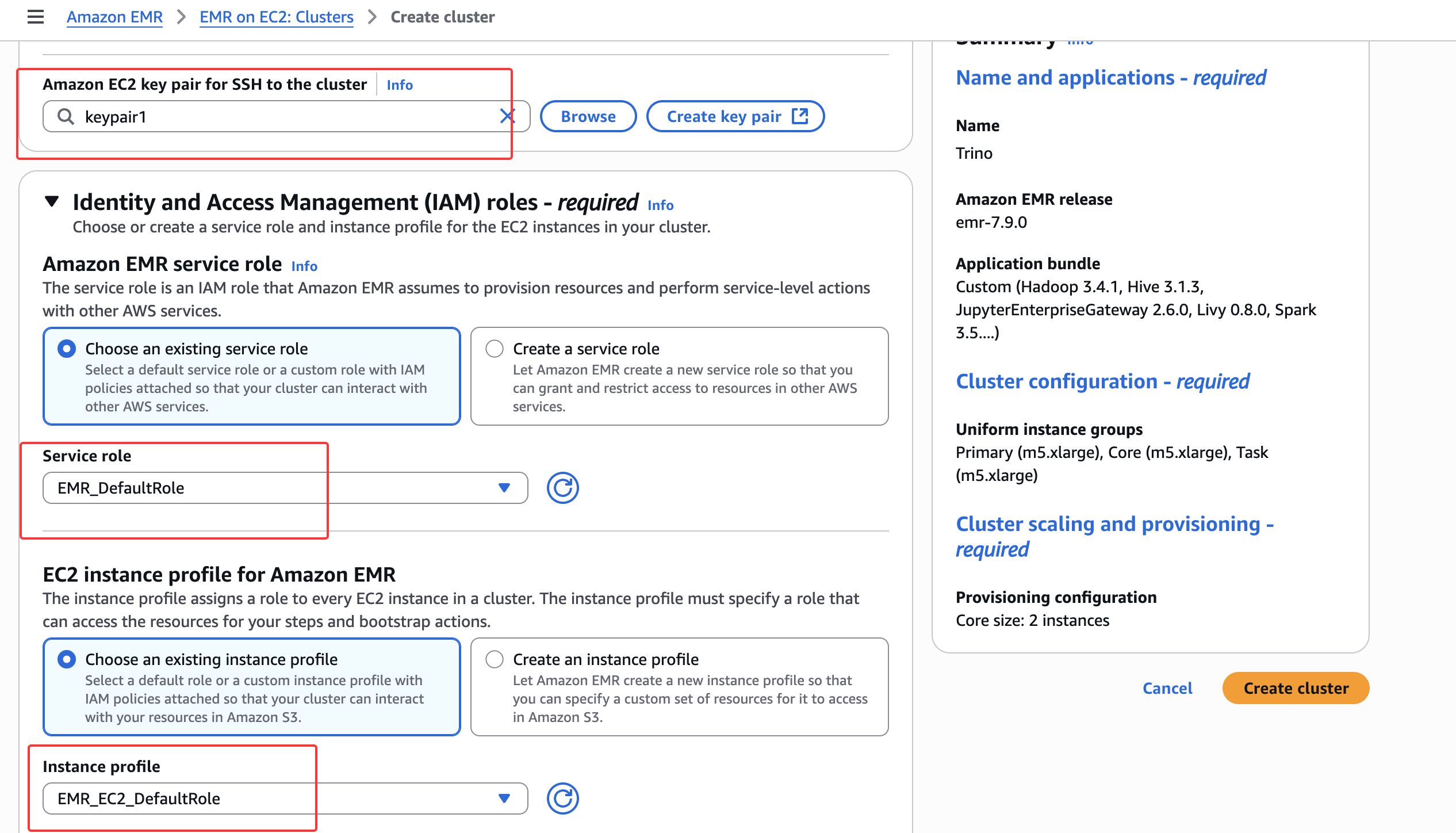Jump to Name and applications summary section

coord(1111,77)
